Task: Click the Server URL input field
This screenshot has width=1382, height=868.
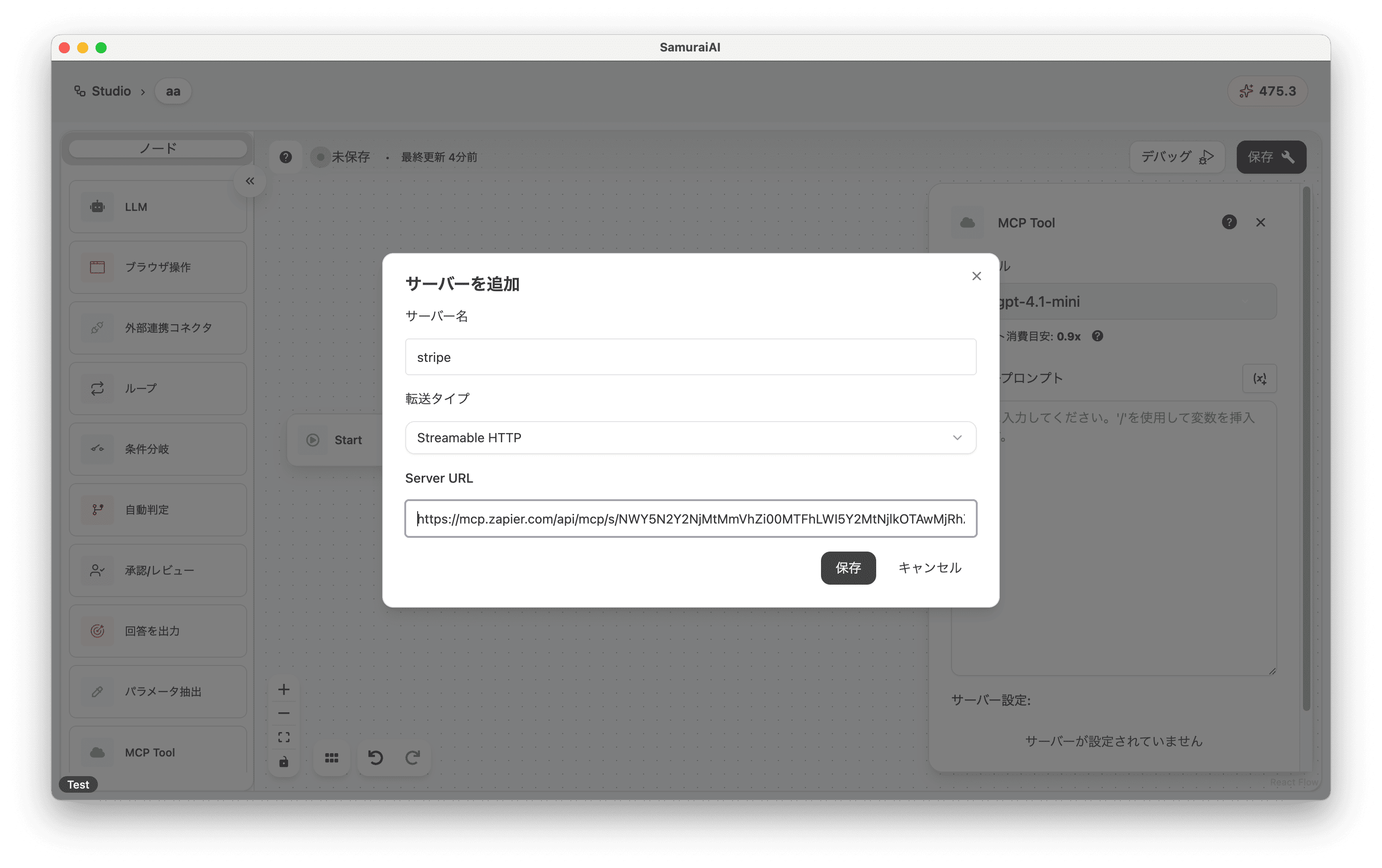Action: click(691, 519)
